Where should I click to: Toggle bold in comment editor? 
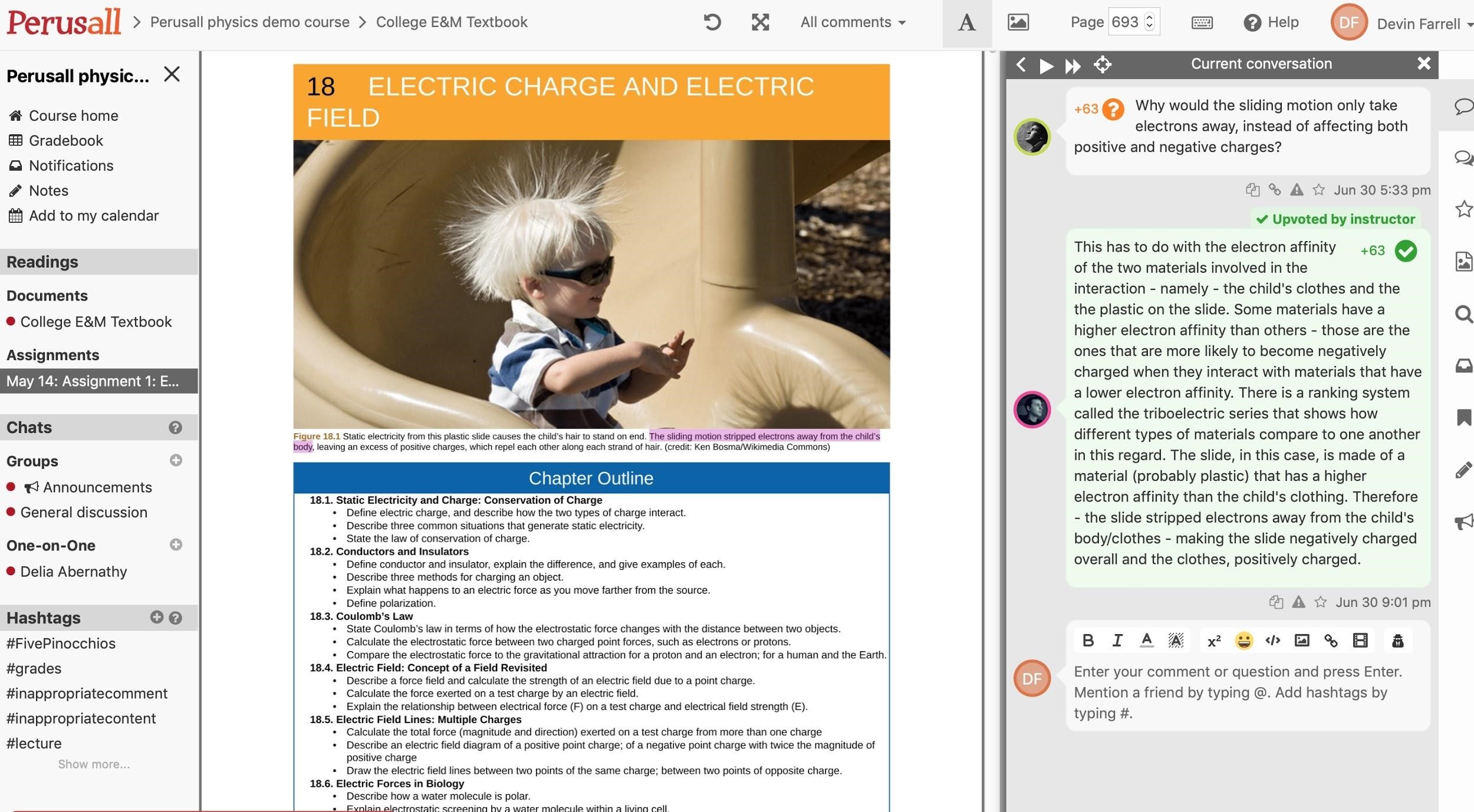pyautogui.click(x=1088, y=641)
